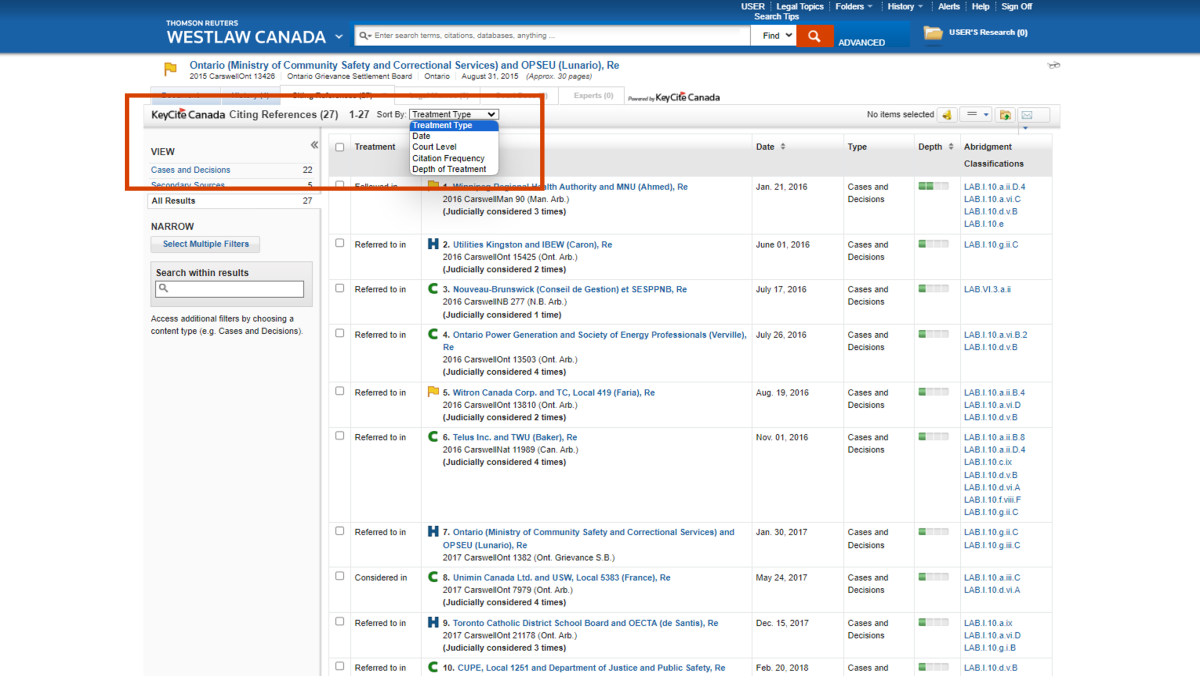
Task: Select the checkbox for Unimin Canada Ltd.
Action: [x=339, y=576]
